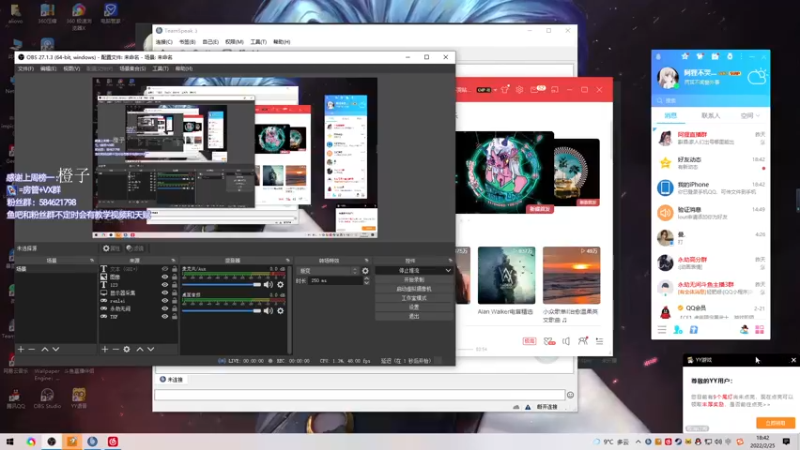Move selected source up in Sources panel
800x450 pixels.
point(140,349)
